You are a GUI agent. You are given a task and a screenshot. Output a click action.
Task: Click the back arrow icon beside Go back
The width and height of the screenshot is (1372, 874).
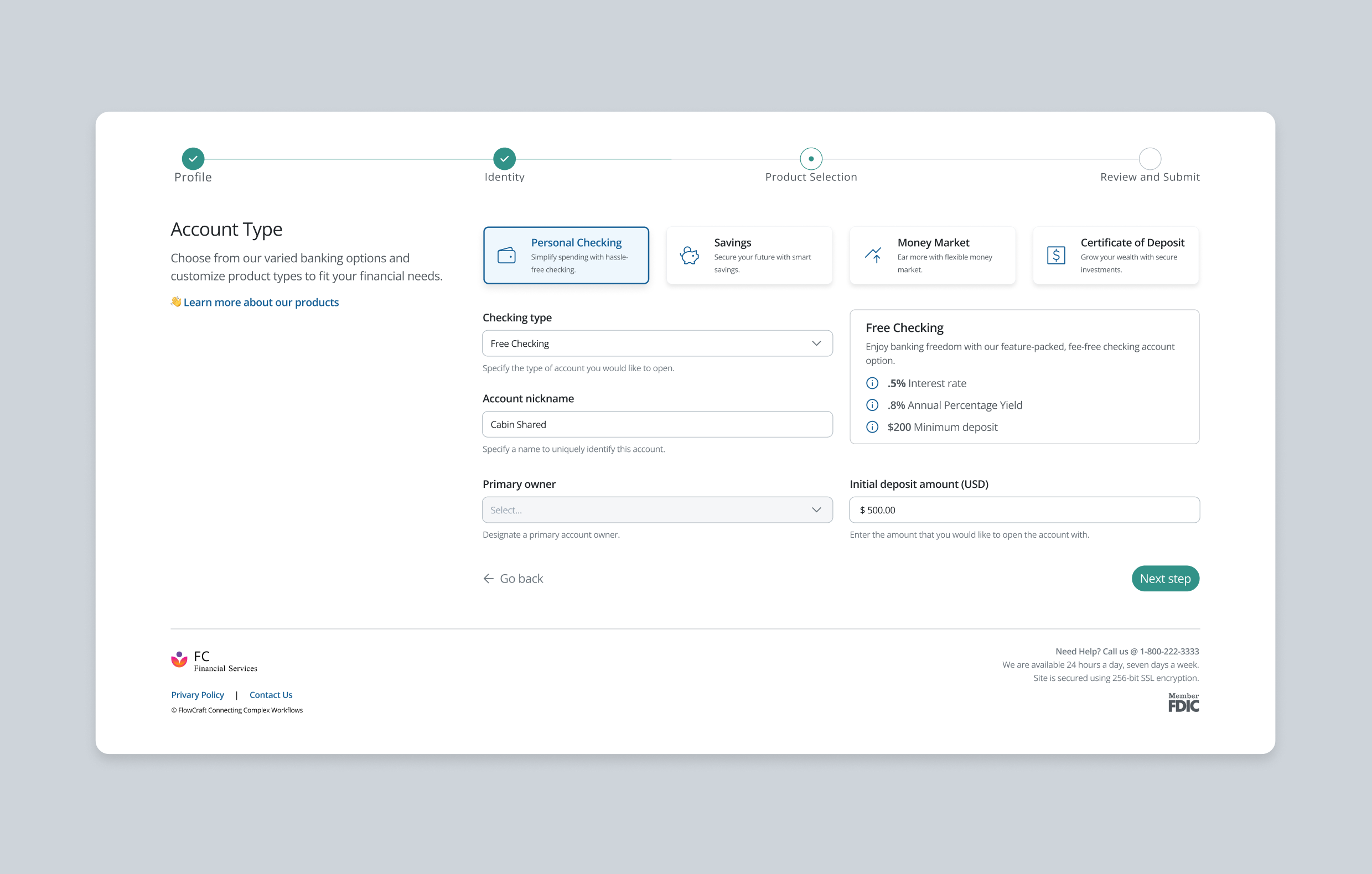click(x=488, y=579)
